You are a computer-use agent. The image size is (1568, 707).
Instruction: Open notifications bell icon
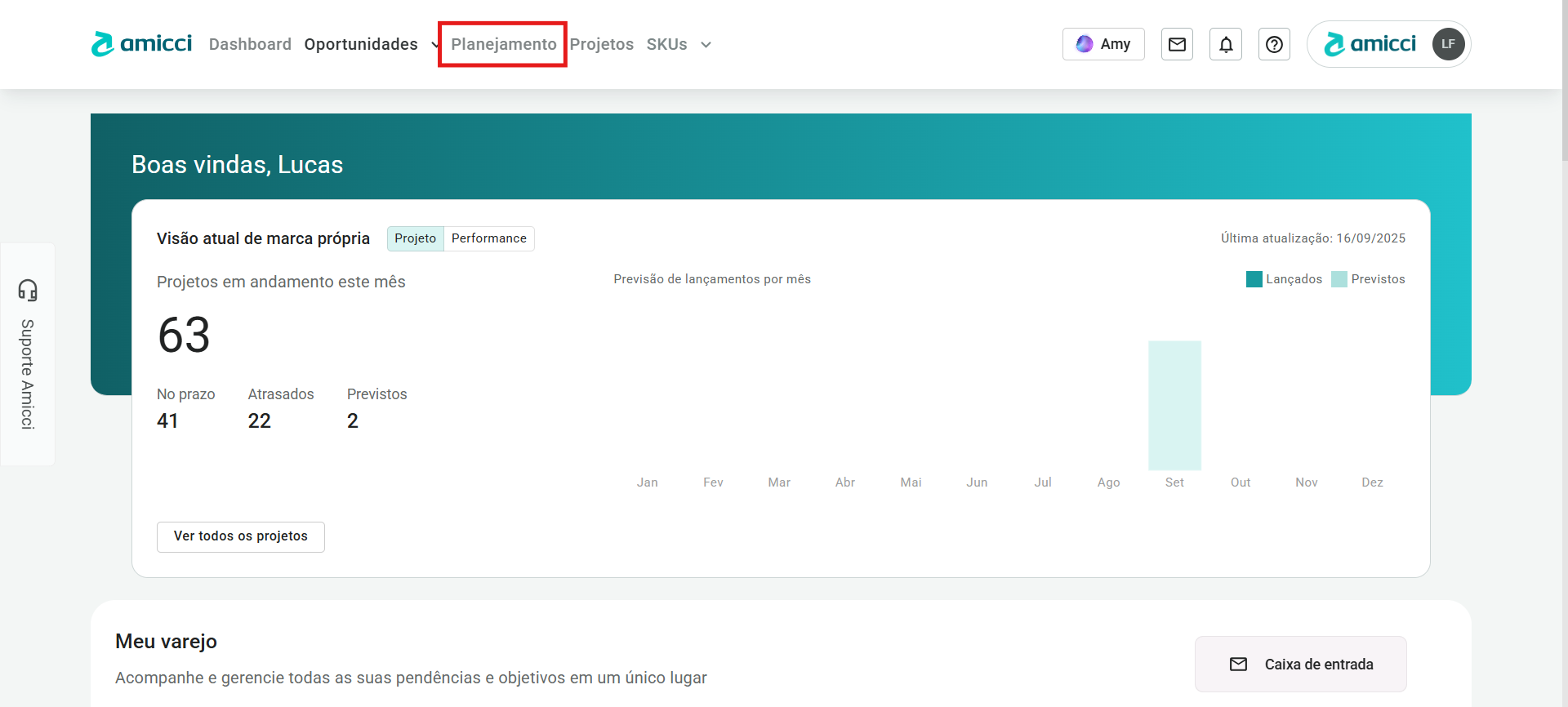[1226, 44]
